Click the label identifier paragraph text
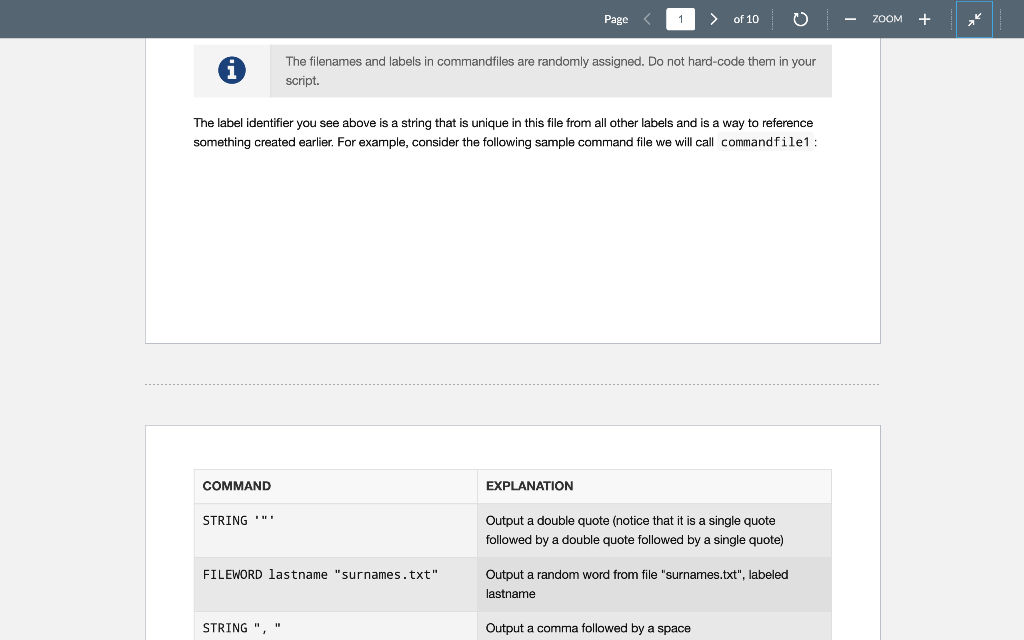1024x640 pixels. [502, 132]
